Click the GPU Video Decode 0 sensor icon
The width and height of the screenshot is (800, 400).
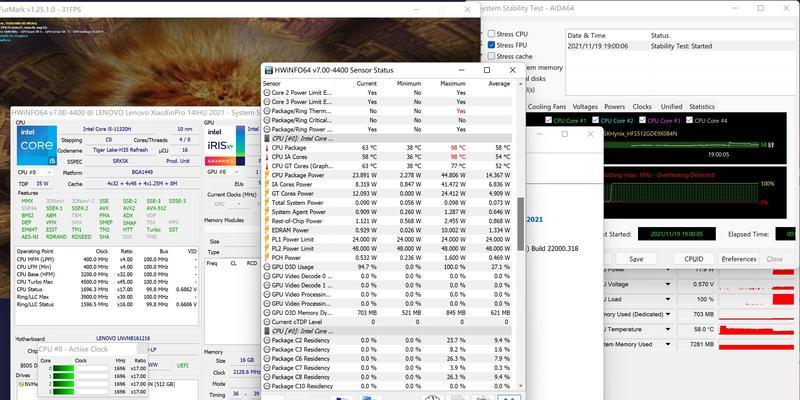click(267, 276)
